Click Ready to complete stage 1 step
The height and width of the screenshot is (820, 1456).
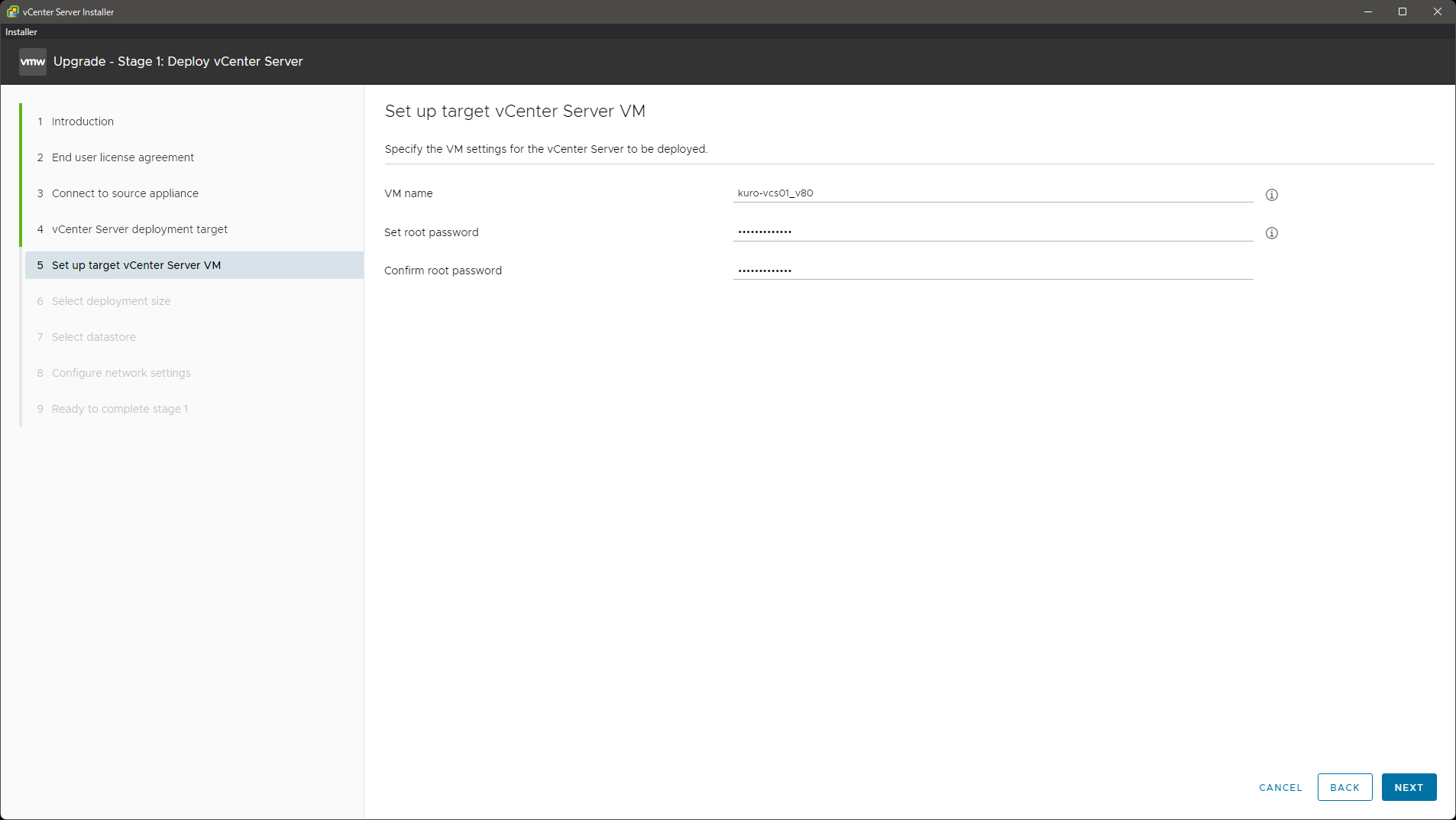119,409
